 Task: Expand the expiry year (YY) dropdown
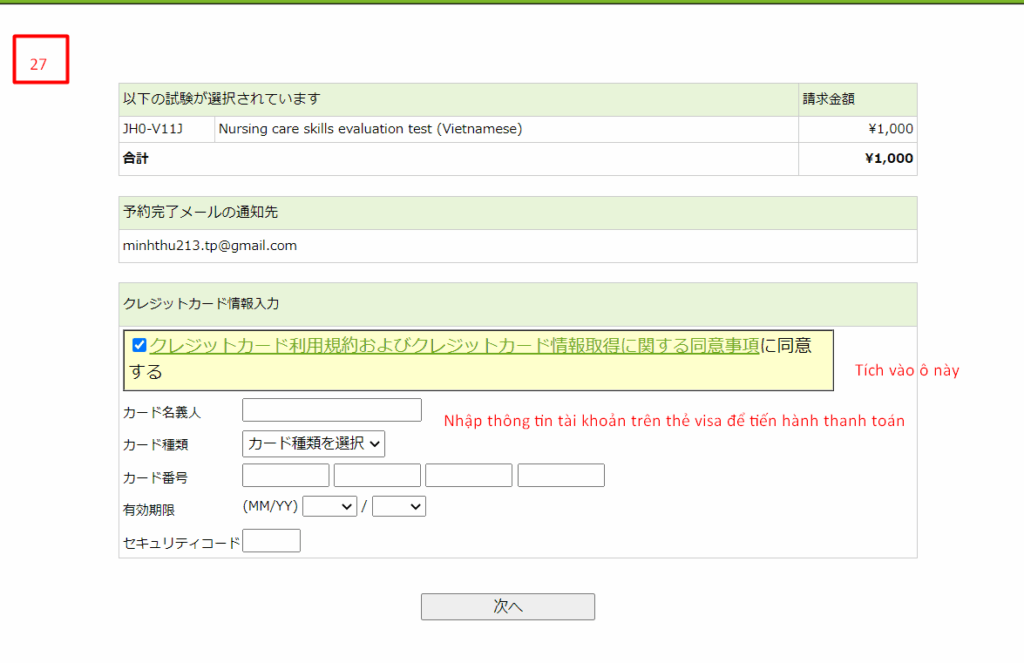399,507
